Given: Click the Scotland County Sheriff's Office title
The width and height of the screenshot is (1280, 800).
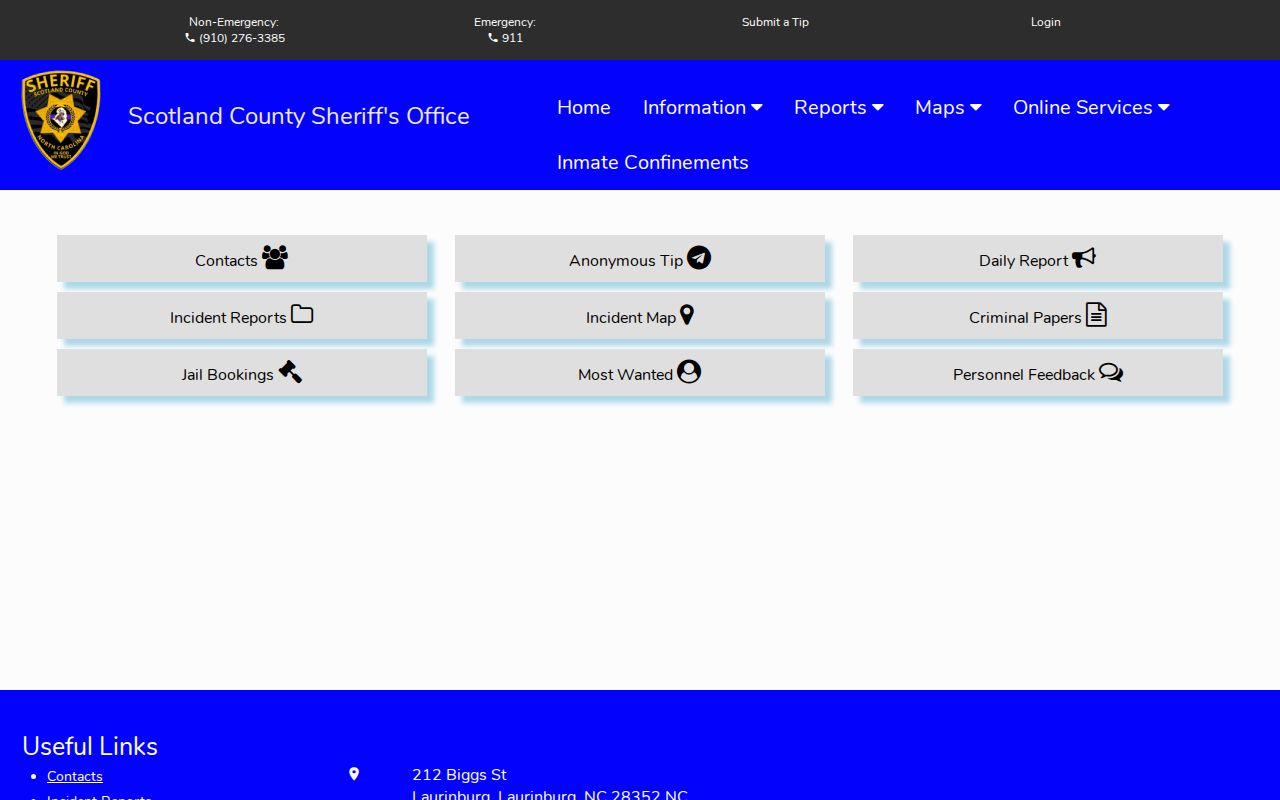Looking at the screenshot, I should pos(299,116).
